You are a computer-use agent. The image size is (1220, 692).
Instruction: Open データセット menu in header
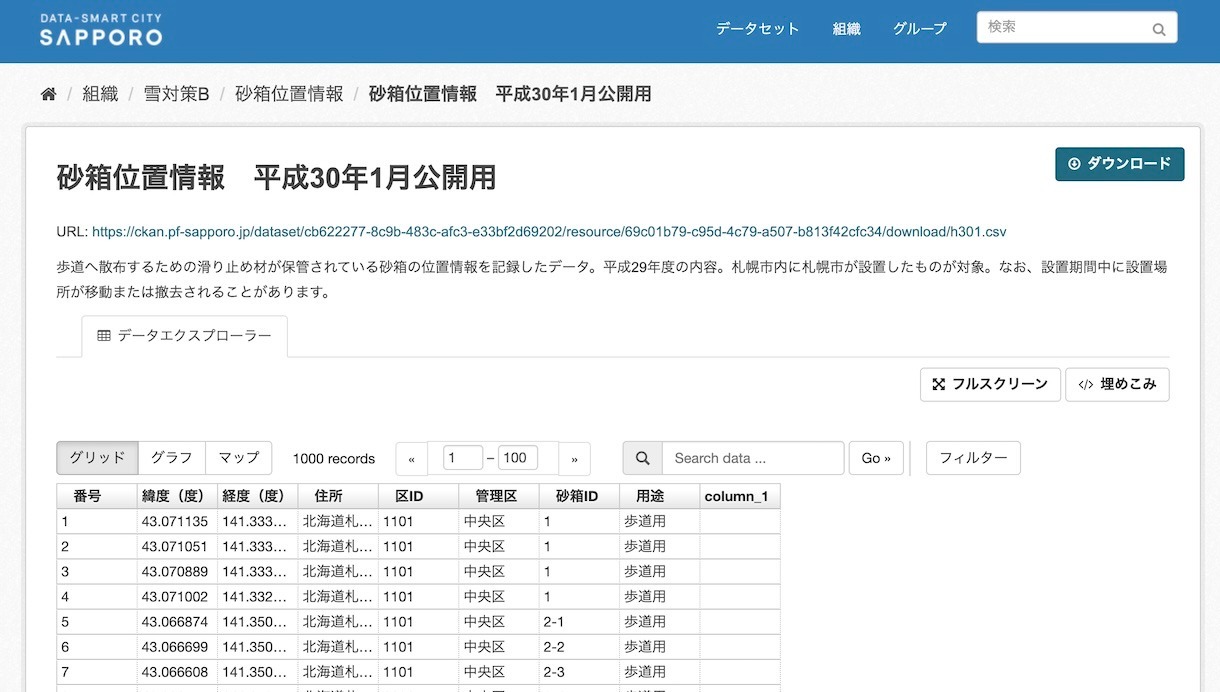click(757, 29)
